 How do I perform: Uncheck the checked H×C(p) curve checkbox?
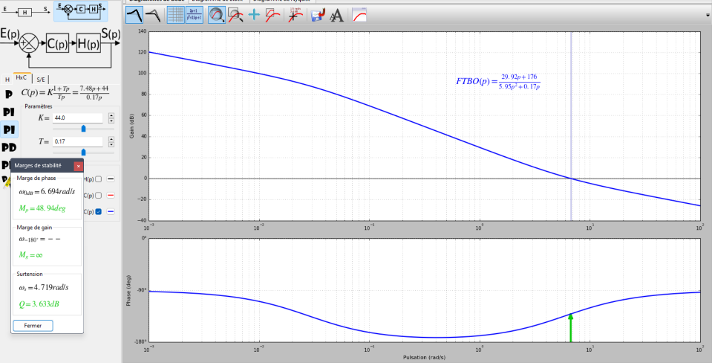[98, 212]
